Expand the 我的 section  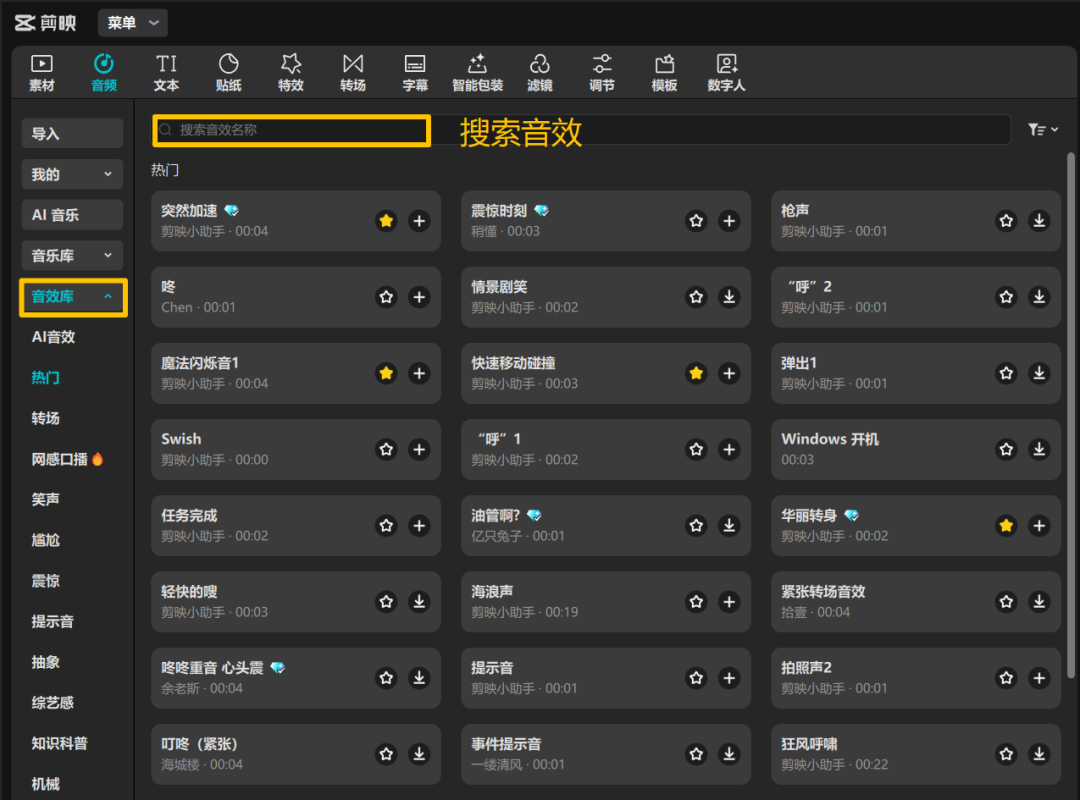72,174
